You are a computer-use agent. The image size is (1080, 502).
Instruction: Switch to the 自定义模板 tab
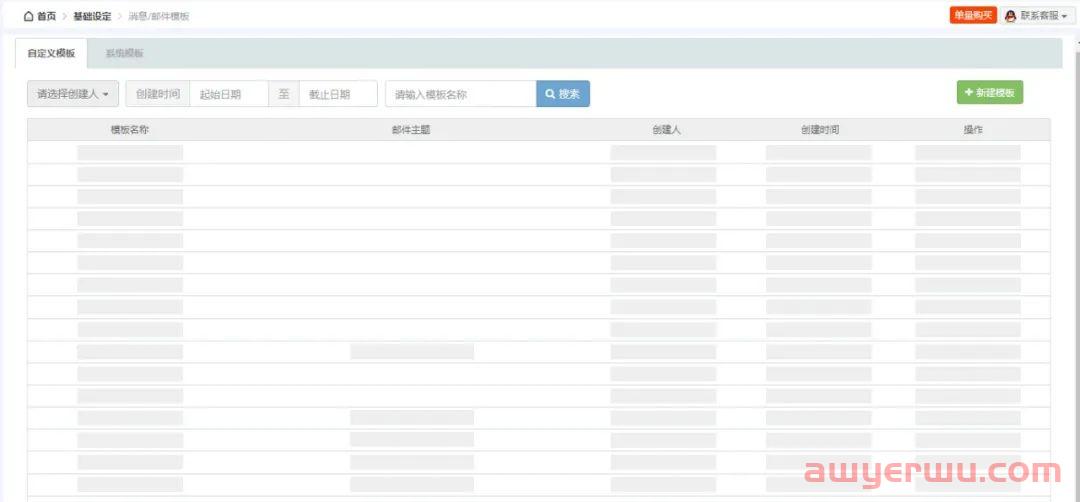click(x=52, y=53)
